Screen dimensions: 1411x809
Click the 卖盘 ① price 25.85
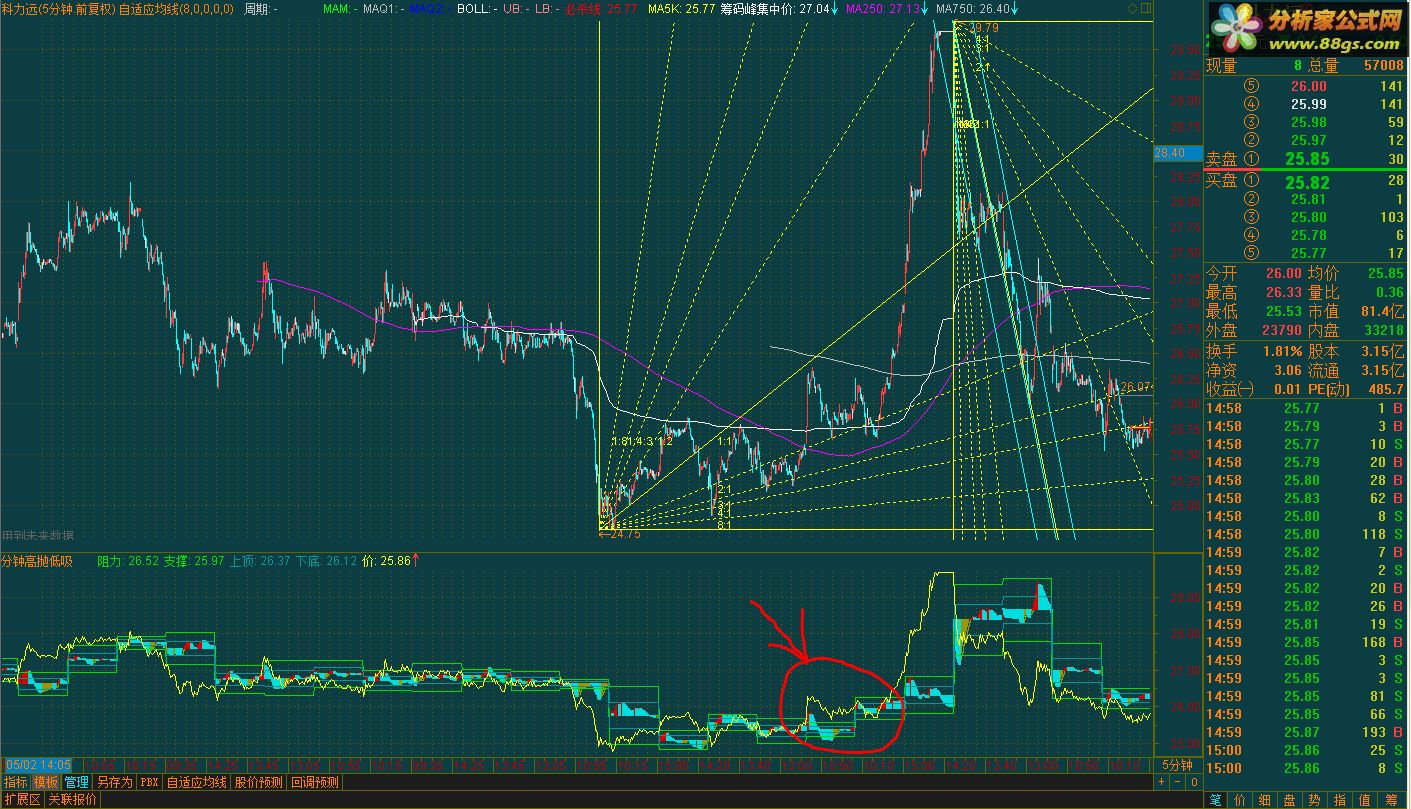tap(1308, 159)
